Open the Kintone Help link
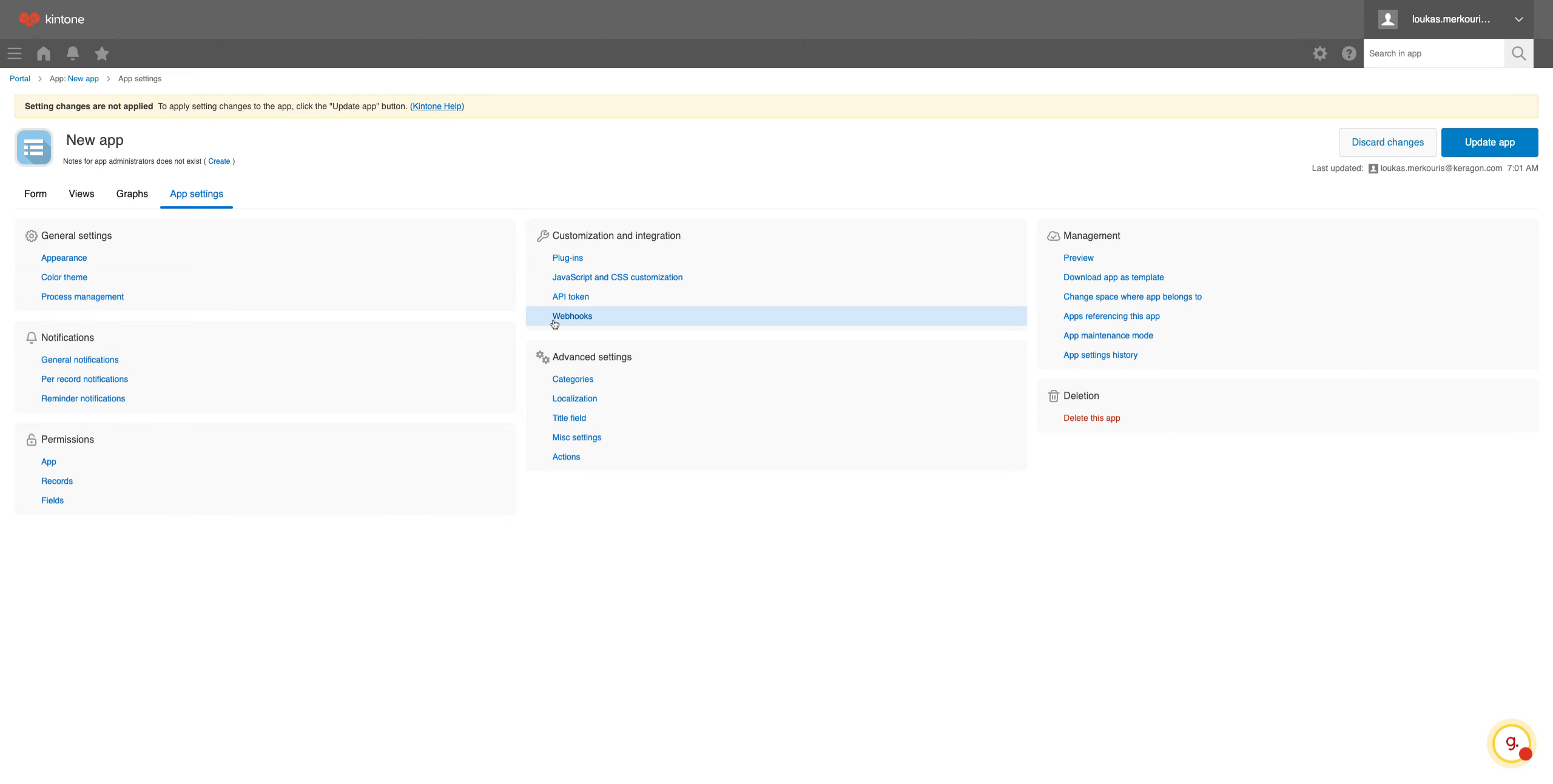1553x784 pixels. click(437, 106)
